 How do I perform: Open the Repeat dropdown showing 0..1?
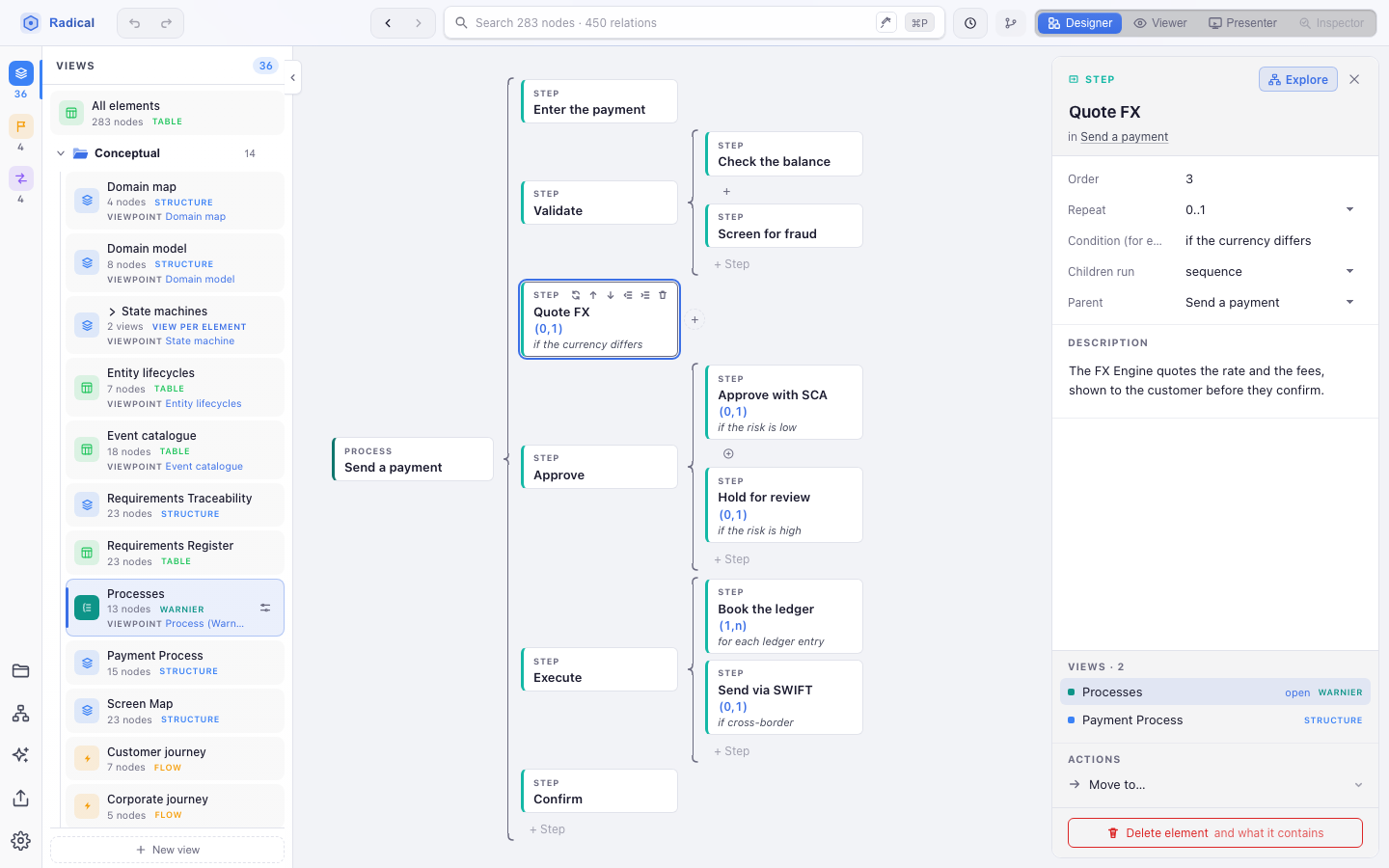click(x=1269, y=210)
